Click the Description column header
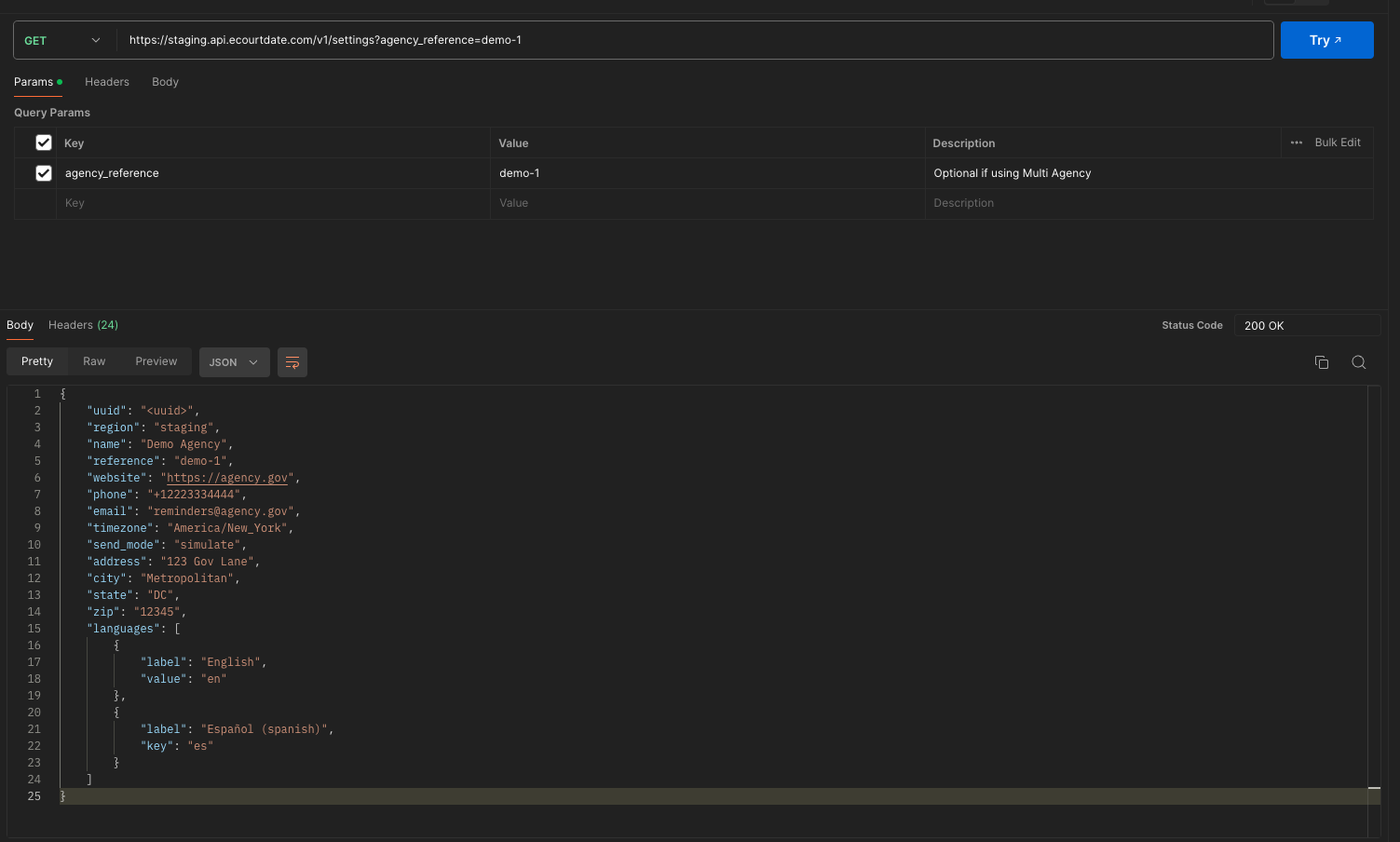 pos(964,143)
